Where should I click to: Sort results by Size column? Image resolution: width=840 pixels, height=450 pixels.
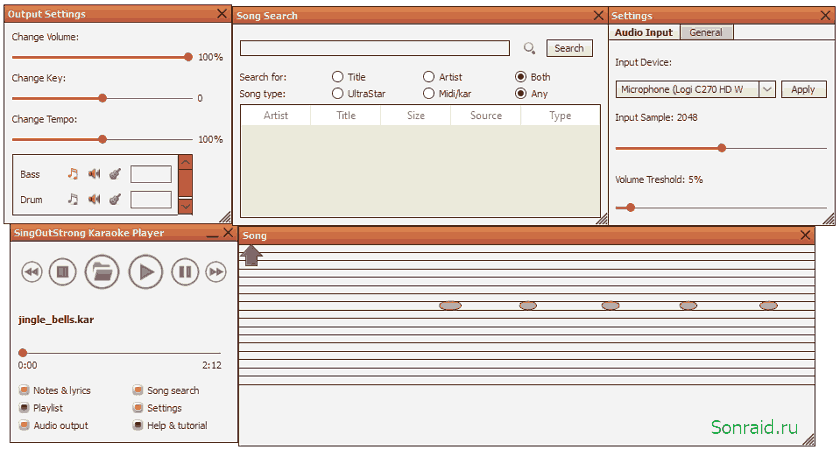pyautogui.click(x=416, y=115)
